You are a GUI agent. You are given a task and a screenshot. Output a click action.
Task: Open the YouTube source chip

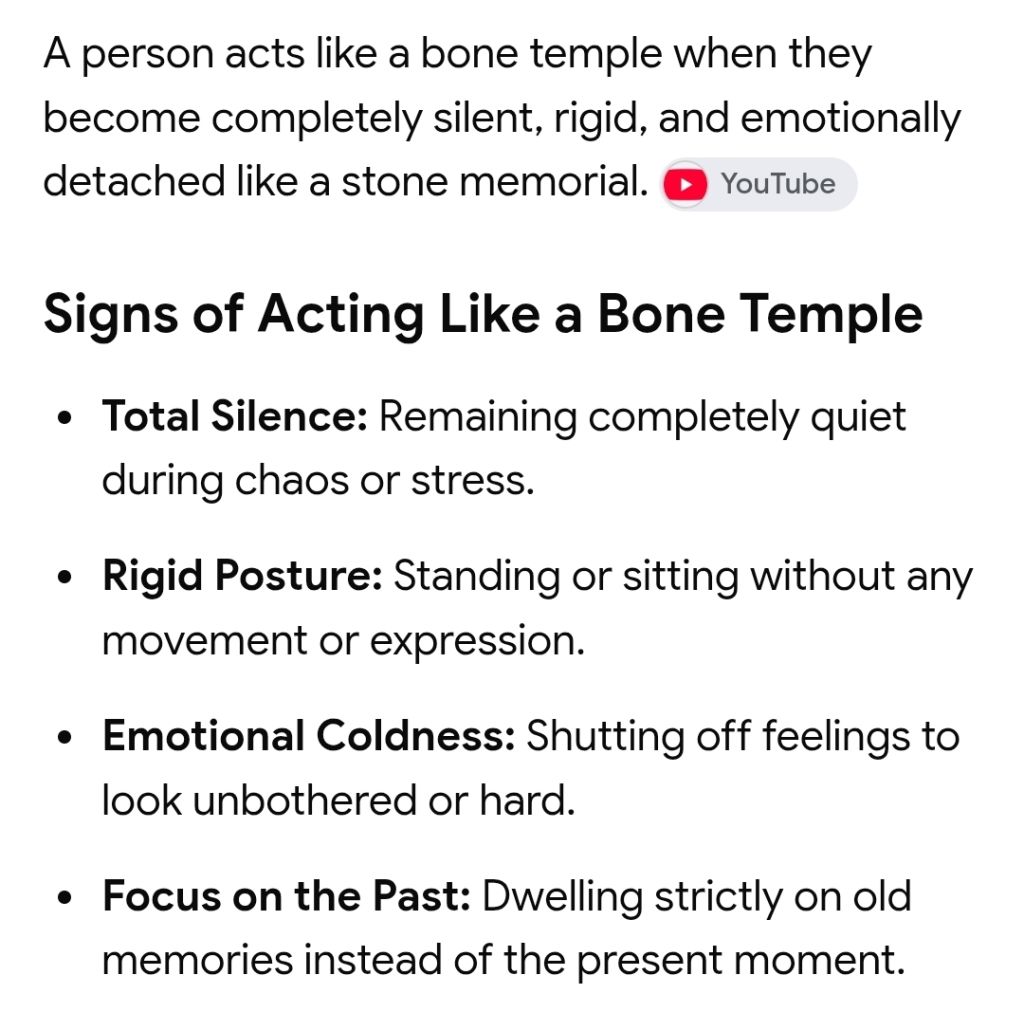coord(758,184)
